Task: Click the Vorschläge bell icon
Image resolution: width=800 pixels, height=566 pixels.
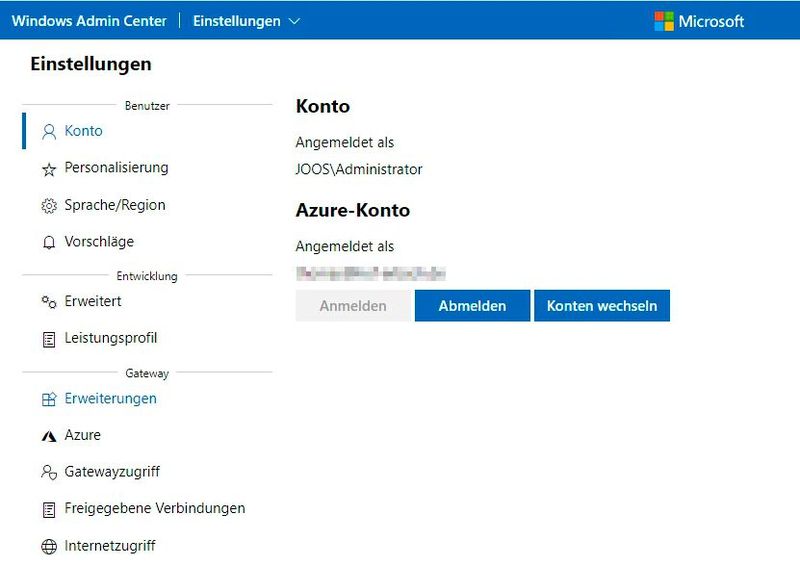Action: point(49,242)
